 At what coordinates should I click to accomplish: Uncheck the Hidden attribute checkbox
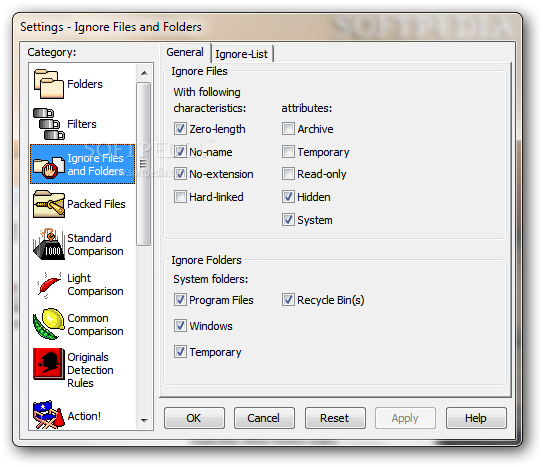click(288, 197)
